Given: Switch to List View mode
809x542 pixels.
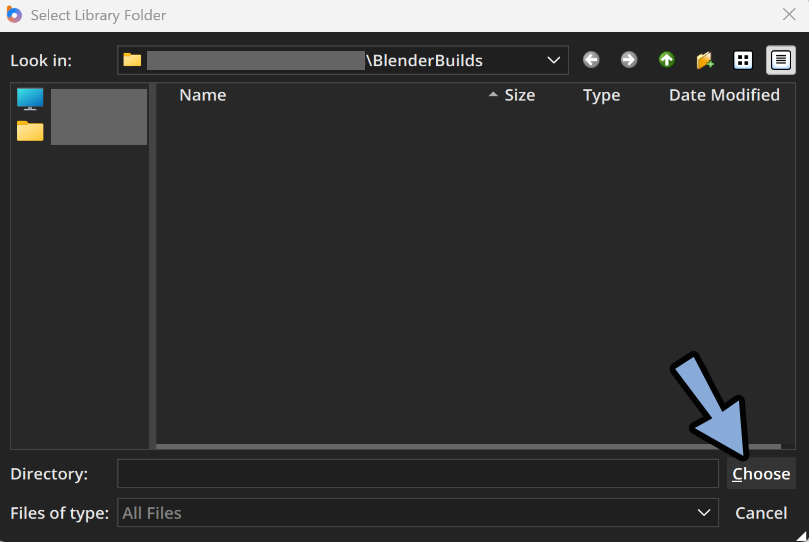Looking at the screenshot, I should pyautogui.click(x=743, y=60).
